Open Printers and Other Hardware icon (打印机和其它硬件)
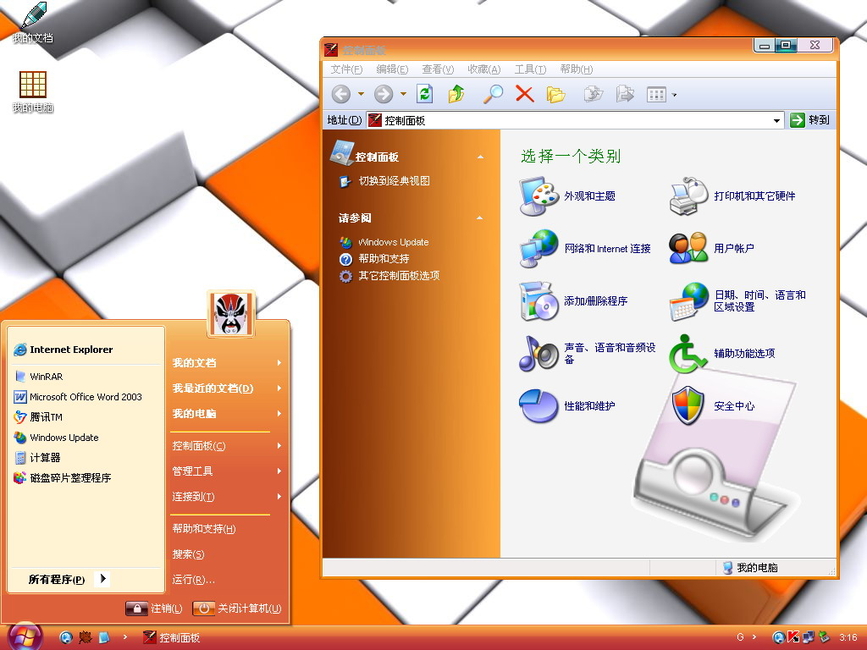Screen dimensions: 867x650 click(688, 196)
